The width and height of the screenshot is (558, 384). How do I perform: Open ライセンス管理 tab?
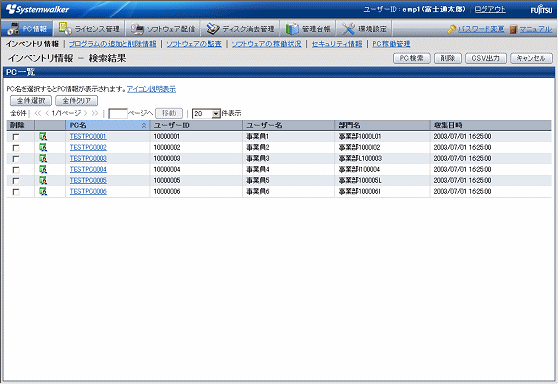[x=89, y=28]
